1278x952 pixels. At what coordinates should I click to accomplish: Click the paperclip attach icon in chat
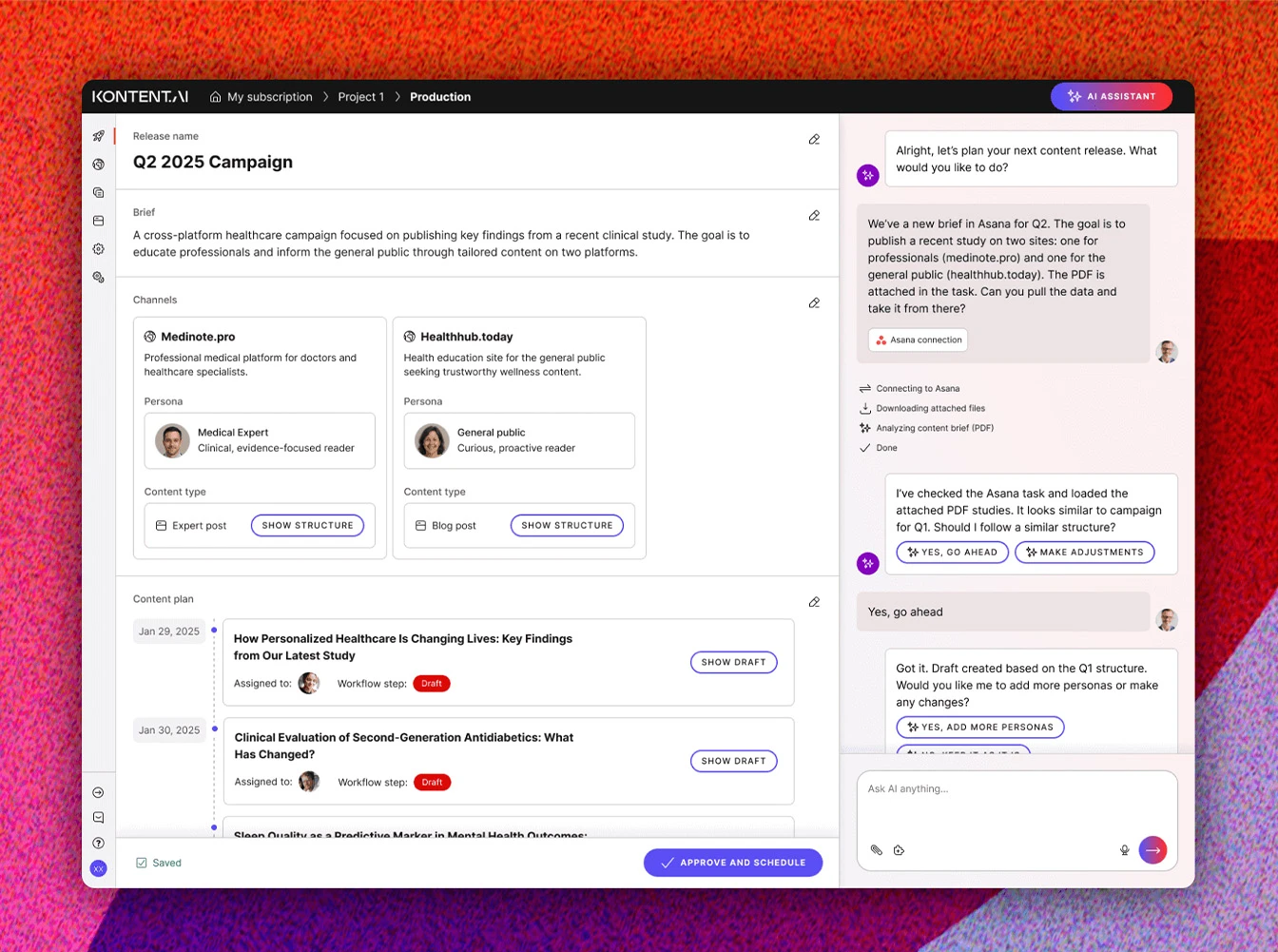(876, 850)
